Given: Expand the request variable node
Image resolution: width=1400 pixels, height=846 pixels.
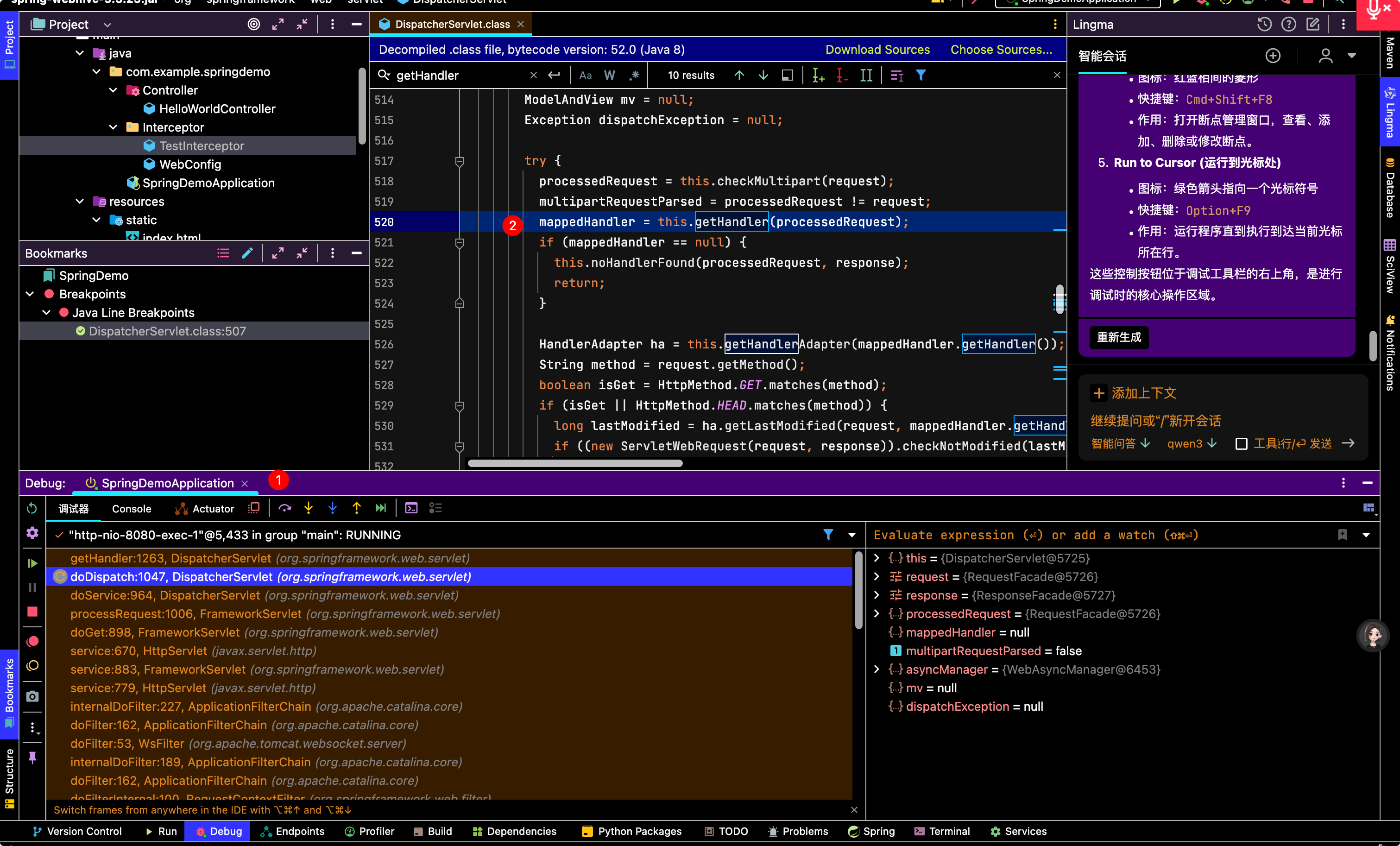Looking at the screenshot, I should coord(877,577).
